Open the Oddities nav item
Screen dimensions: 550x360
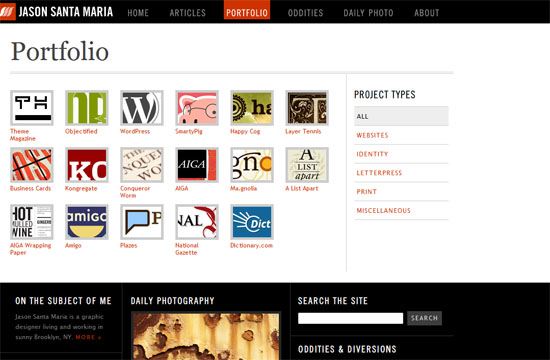tap(306, 13)
